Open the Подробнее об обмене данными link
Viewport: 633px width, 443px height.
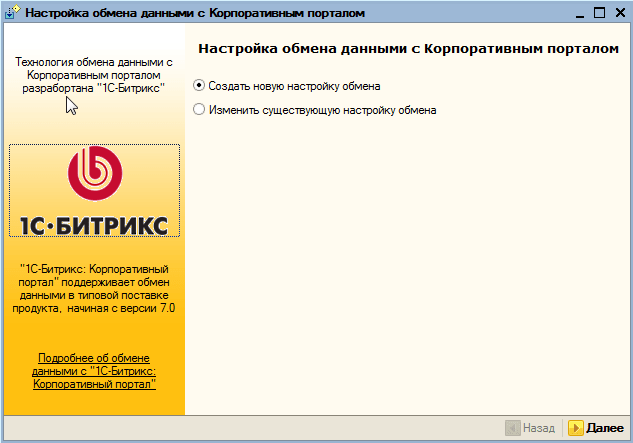(x=94, y=371)
